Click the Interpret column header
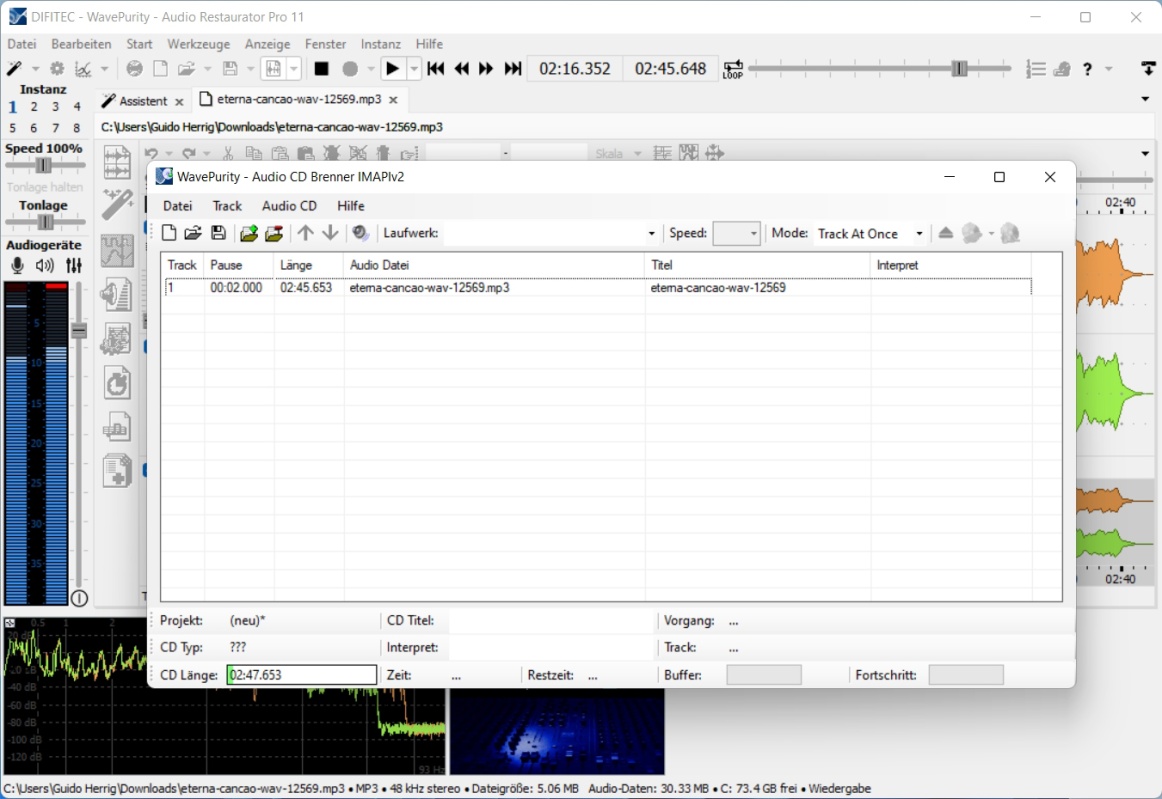Screen dimensions: 1162x799 (951, 265)
